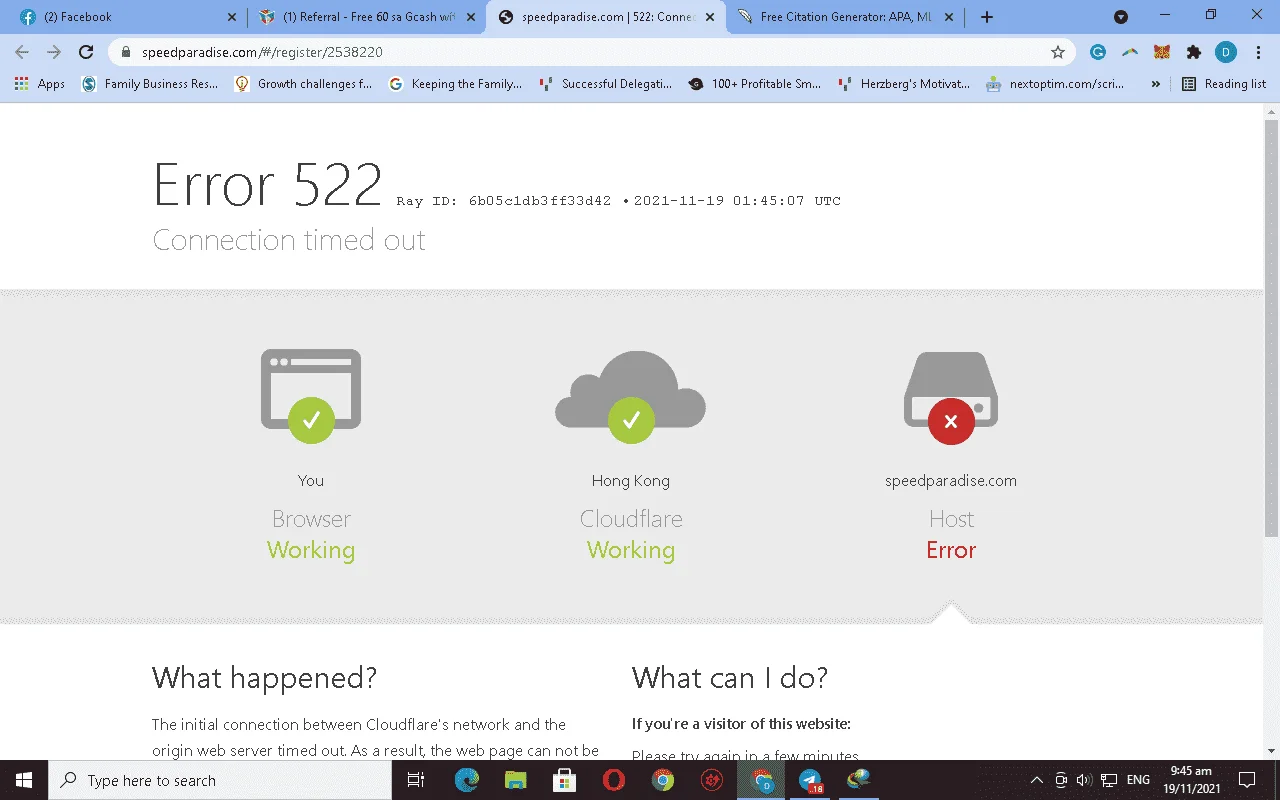
Task: Open Keeping the Family... bookmark
Action: tap(455, 84)
